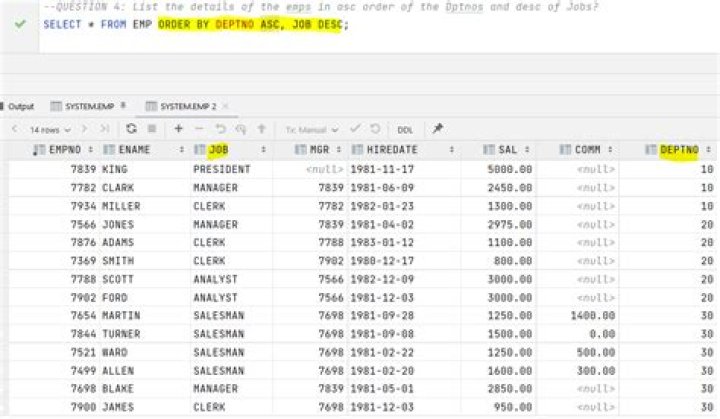Click the stop square icon in the toolbar
Viewport: 720px width, 419px height.
(152, 129)
